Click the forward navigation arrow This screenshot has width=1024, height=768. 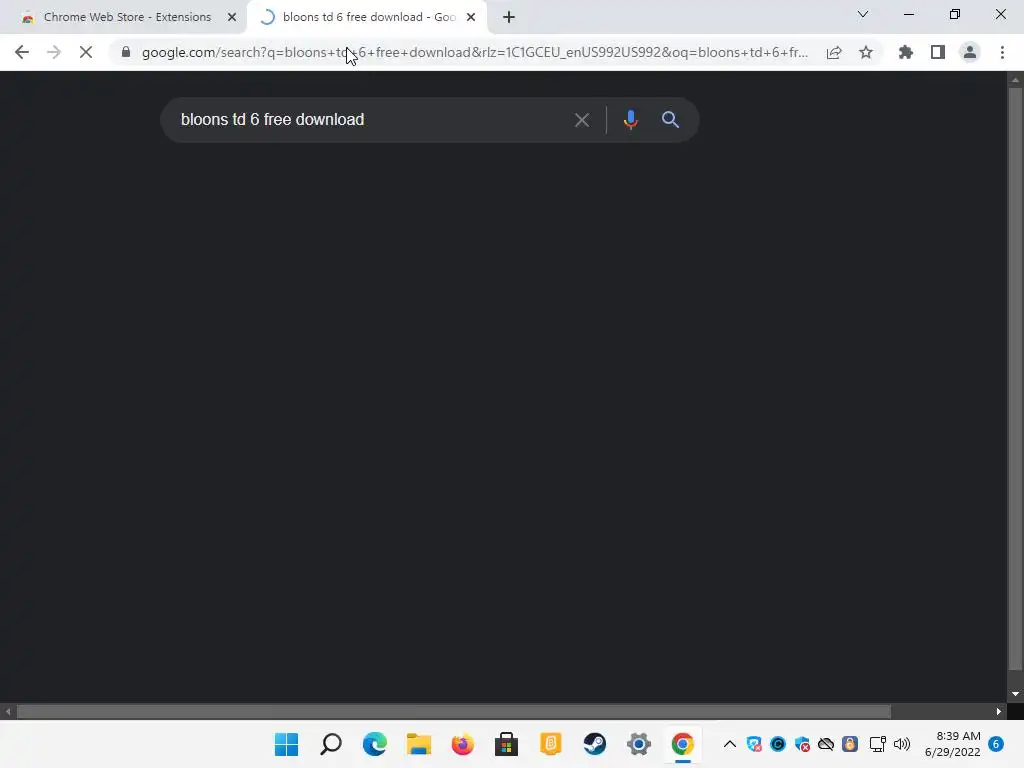pos(54,52)
